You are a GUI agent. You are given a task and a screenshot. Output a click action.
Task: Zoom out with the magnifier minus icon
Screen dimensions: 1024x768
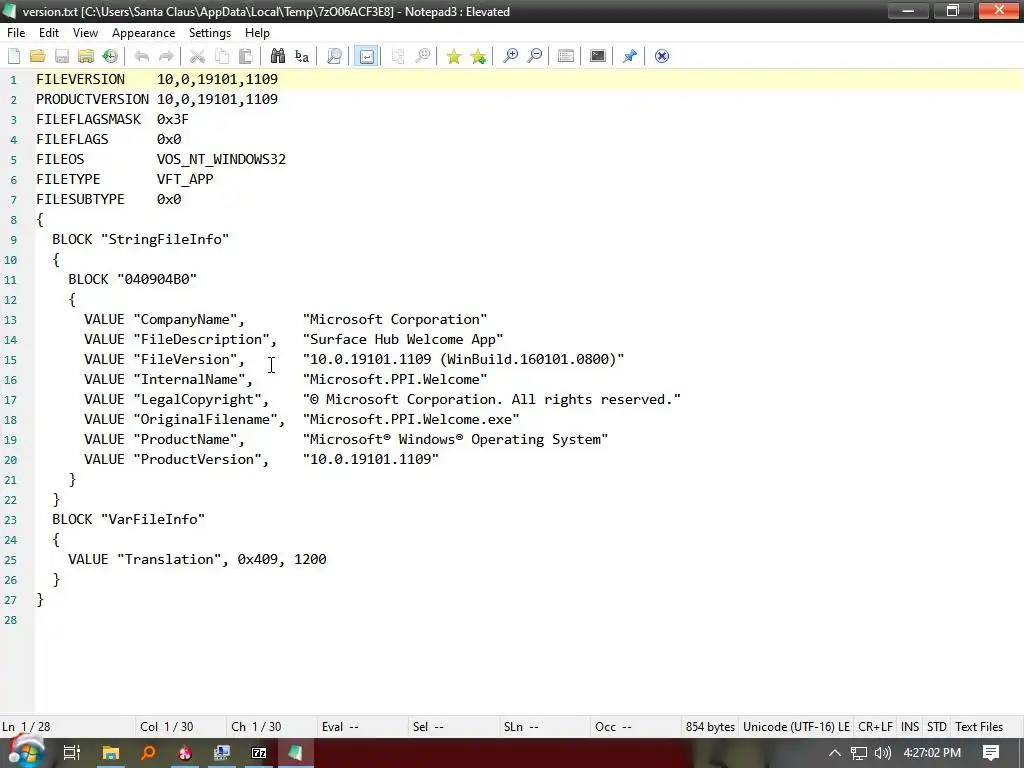(x=534, y=56)
